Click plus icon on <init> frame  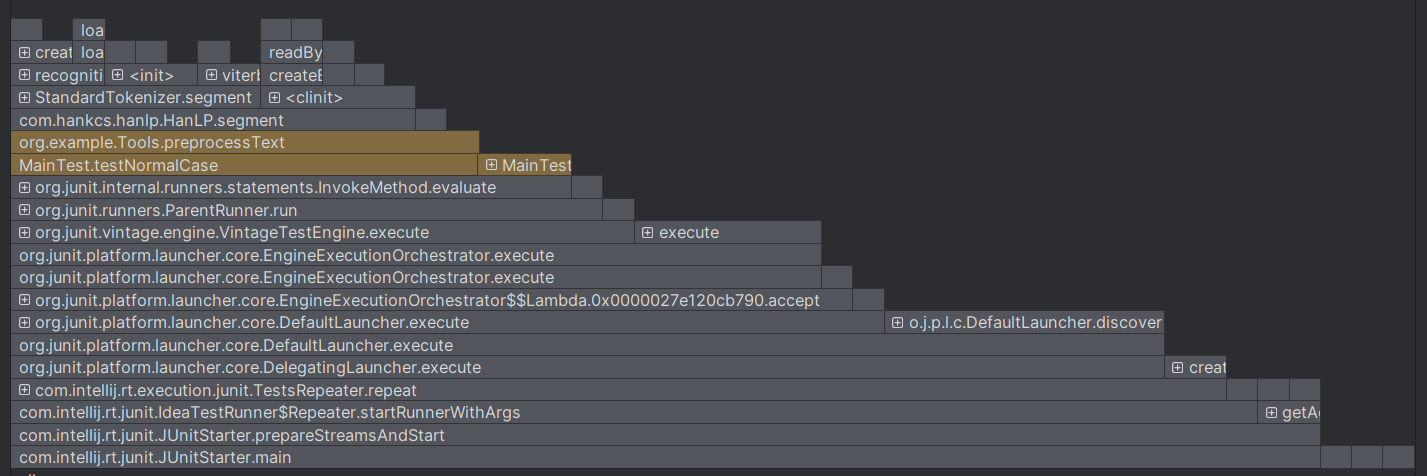[118, 75]
